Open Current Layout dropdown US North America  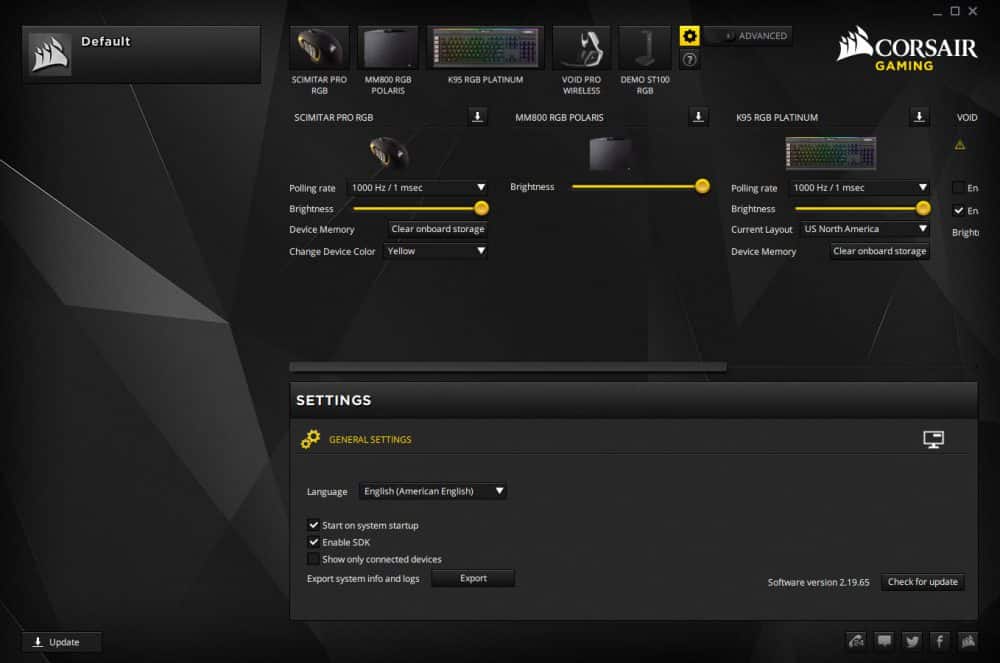point(865,229)
